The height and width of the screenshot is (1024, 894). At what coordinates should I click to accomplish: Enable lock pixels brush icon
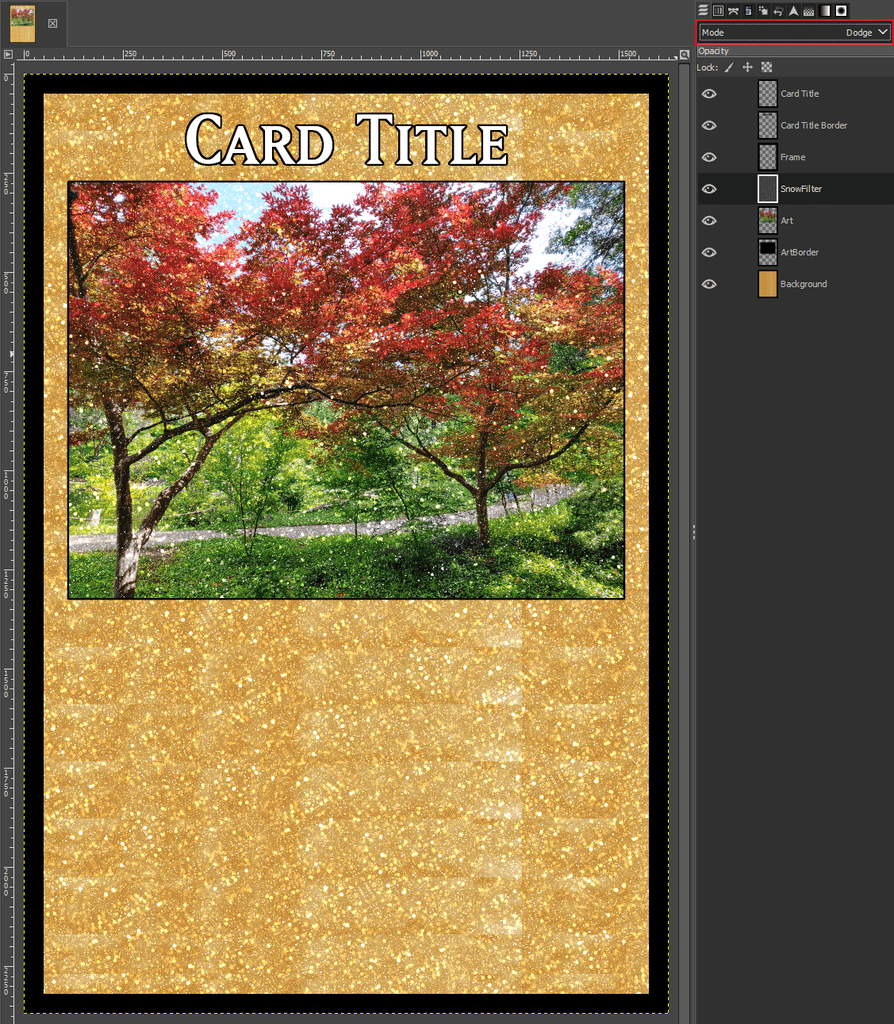[x=729, y=67]
